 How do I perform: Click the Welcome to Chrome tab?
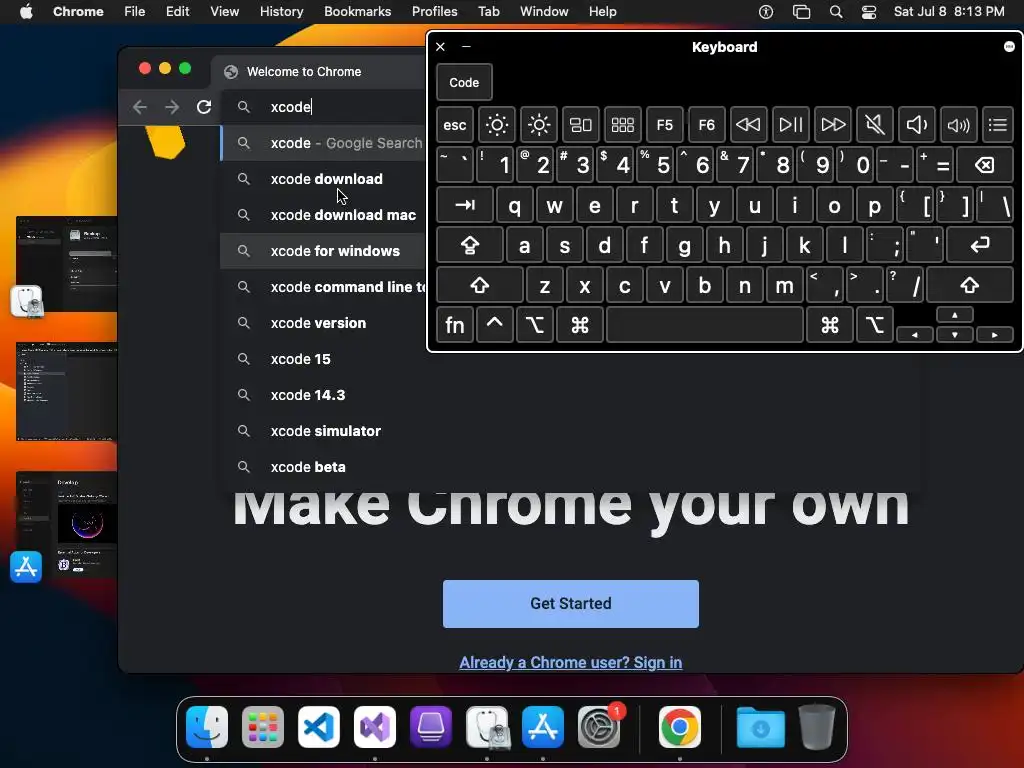coord(319,72)
